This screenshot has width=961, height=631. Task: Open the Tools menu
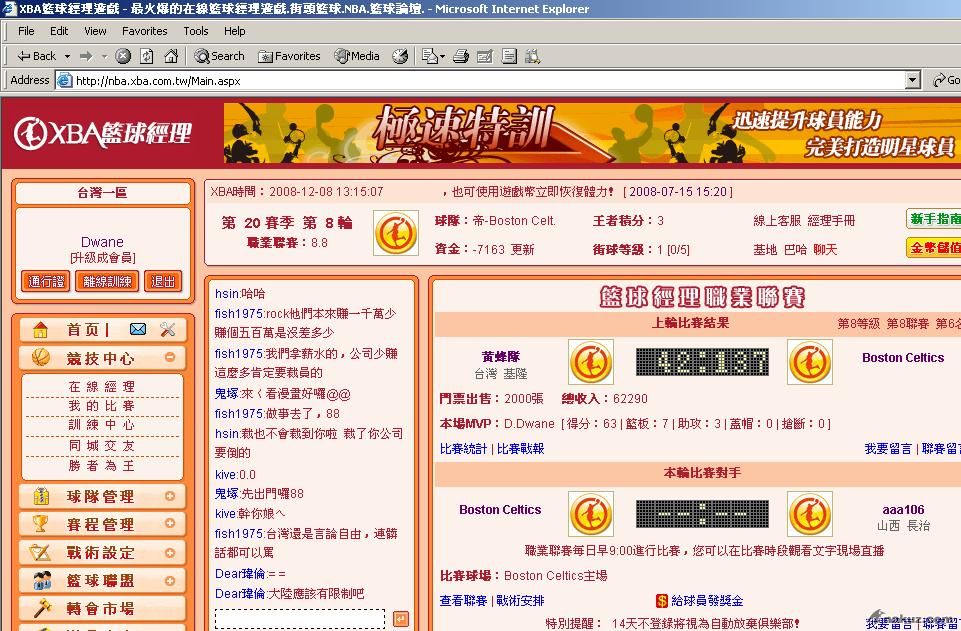click(x=196, y=31)
